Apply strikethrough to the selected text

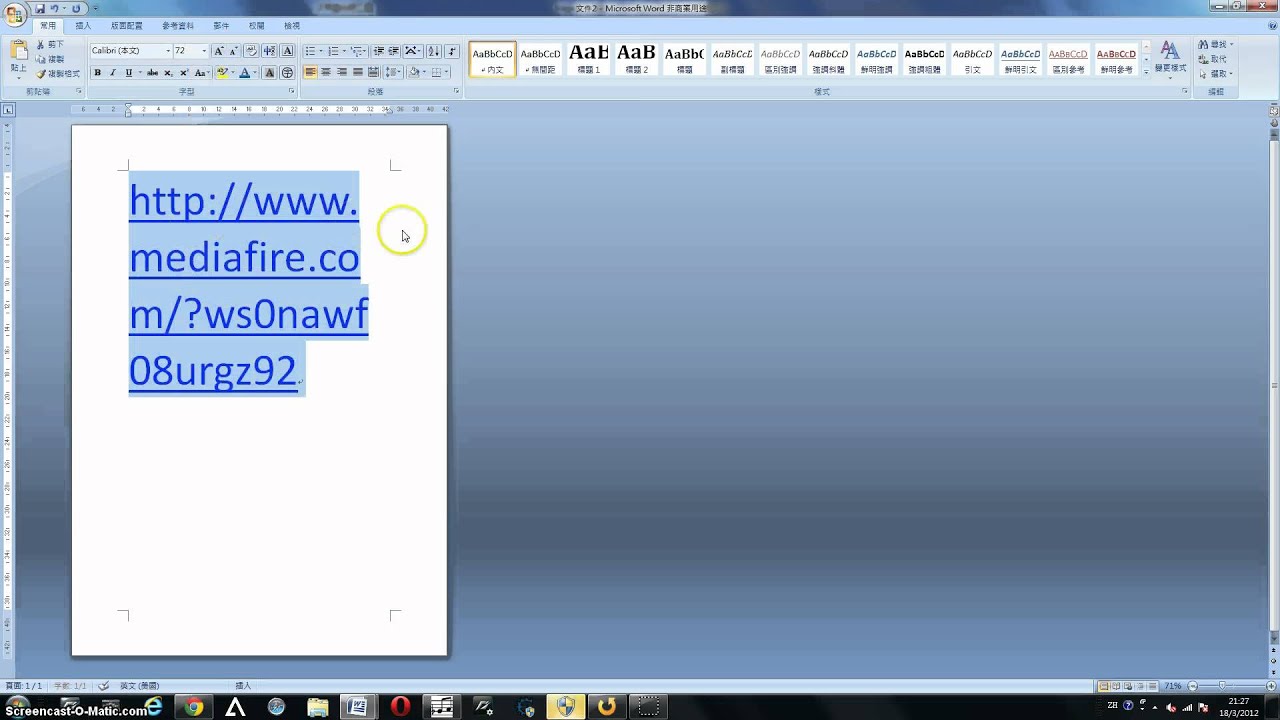point(151,73)
